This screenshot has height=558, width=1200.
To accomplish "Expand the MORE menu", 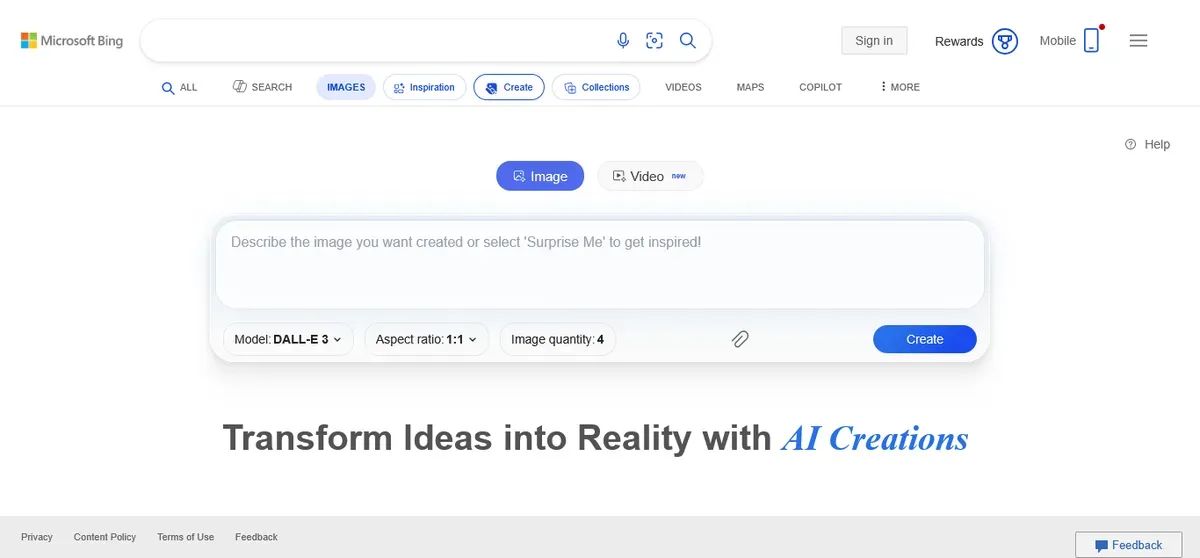I will (900, 87).
